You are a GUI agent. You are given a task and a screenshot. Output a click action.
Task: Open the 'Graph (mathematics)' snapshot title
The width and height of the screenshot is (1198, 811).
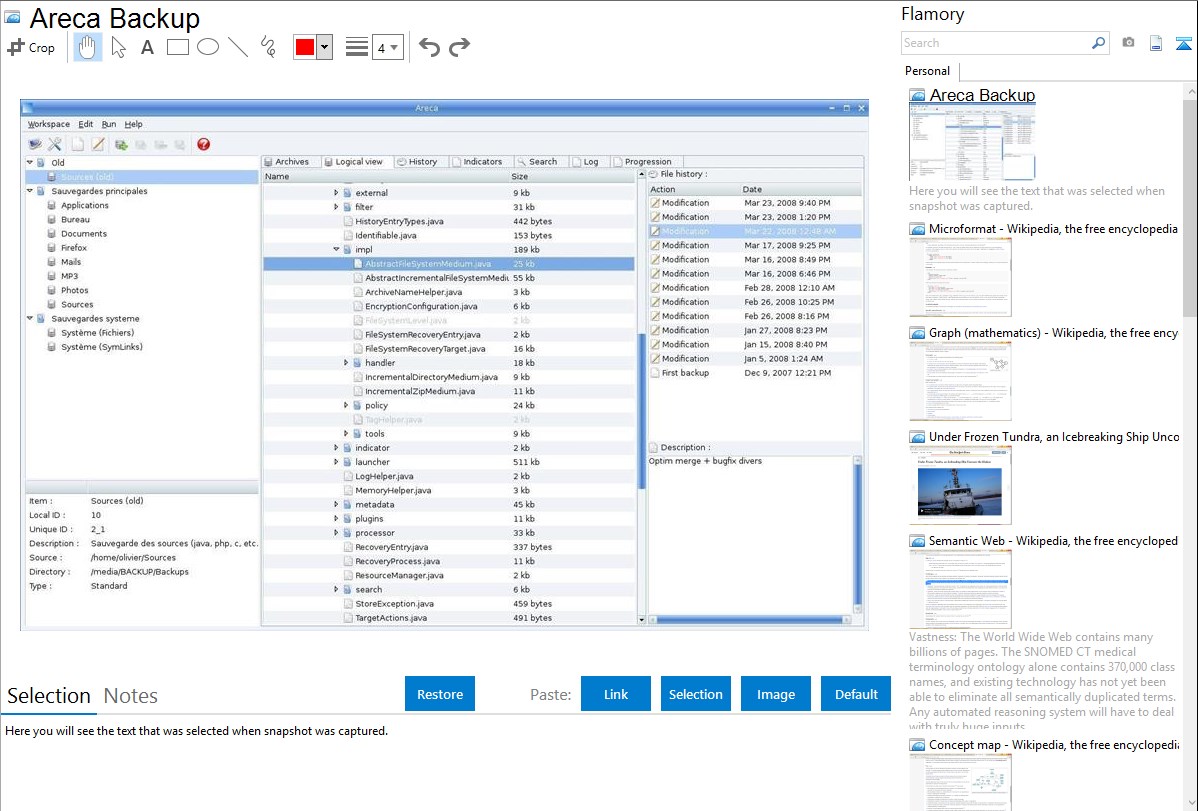click(x=1053, y=333)
